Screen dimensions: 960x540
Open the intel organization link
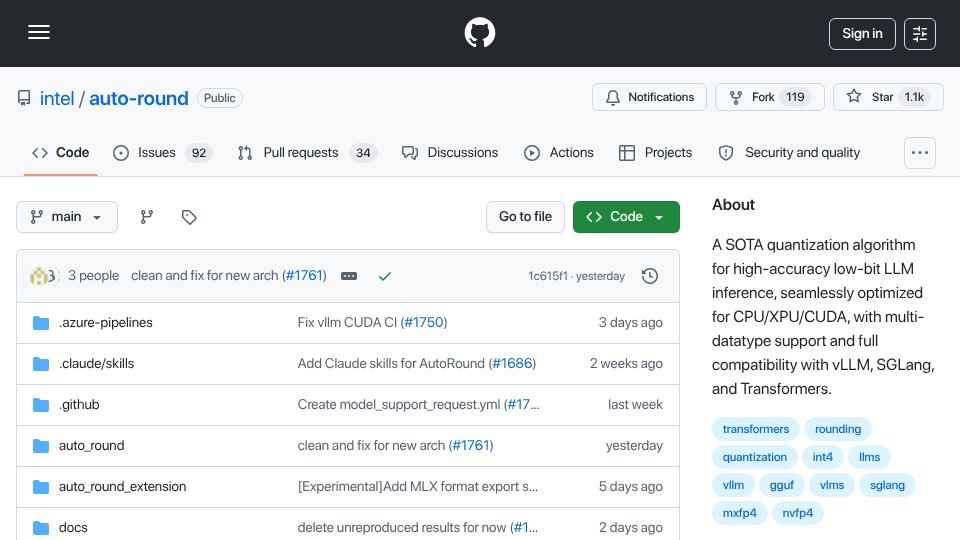coord(57,99)
